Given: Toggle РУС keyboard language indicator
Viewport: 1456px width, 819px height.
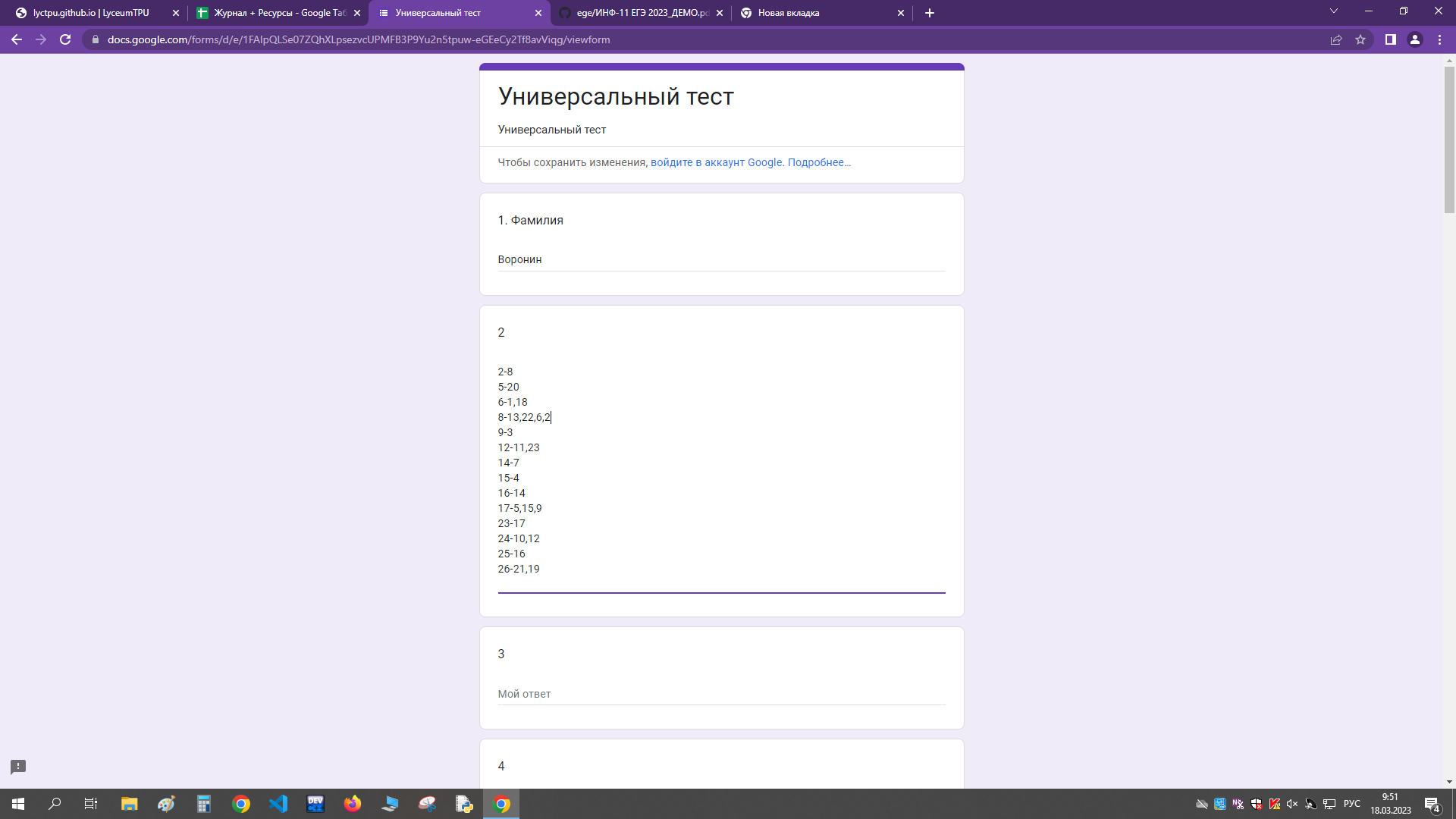Looking at the screenshot, I should pyautogui.click(x=1351, y=804).
